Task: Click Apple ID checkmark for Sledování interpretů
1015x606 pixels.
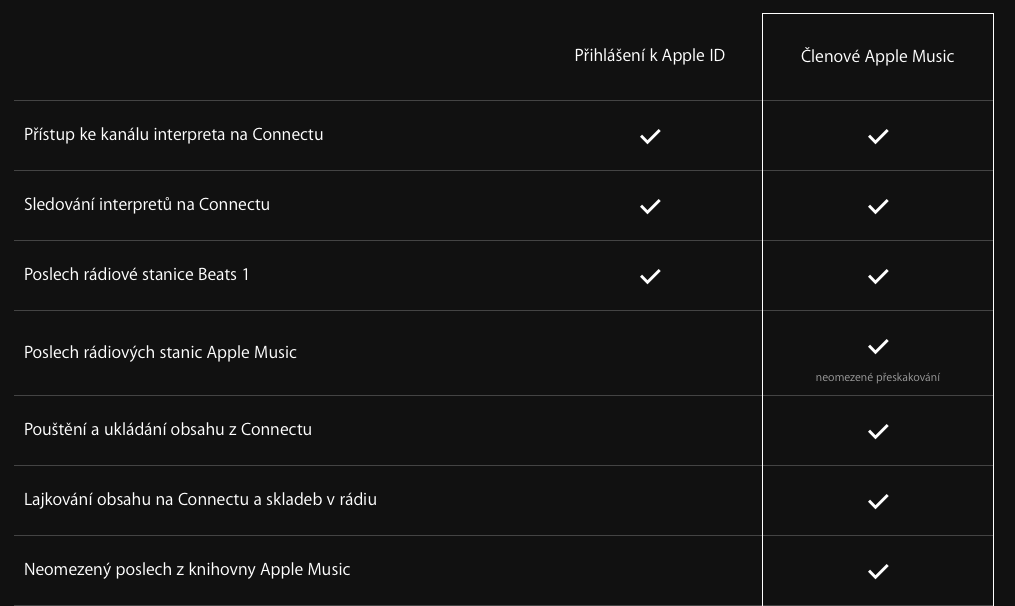Action: [x=650, y=206]
